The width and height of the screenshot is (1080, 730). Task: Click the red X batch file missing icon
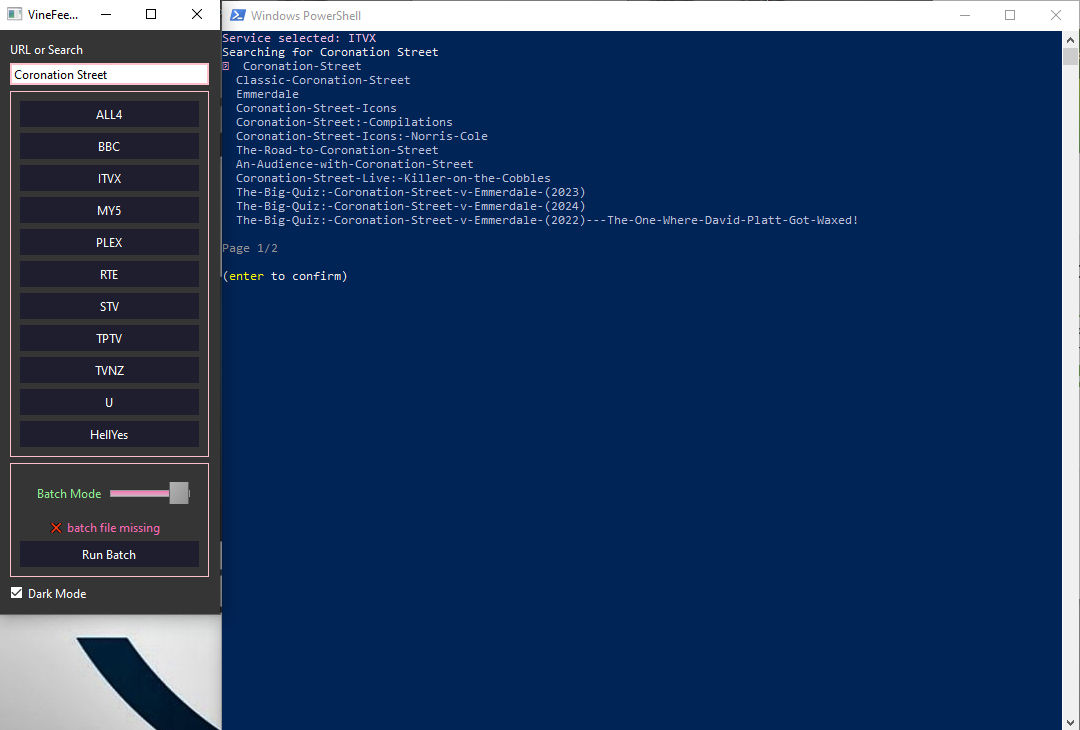(56, 528)
